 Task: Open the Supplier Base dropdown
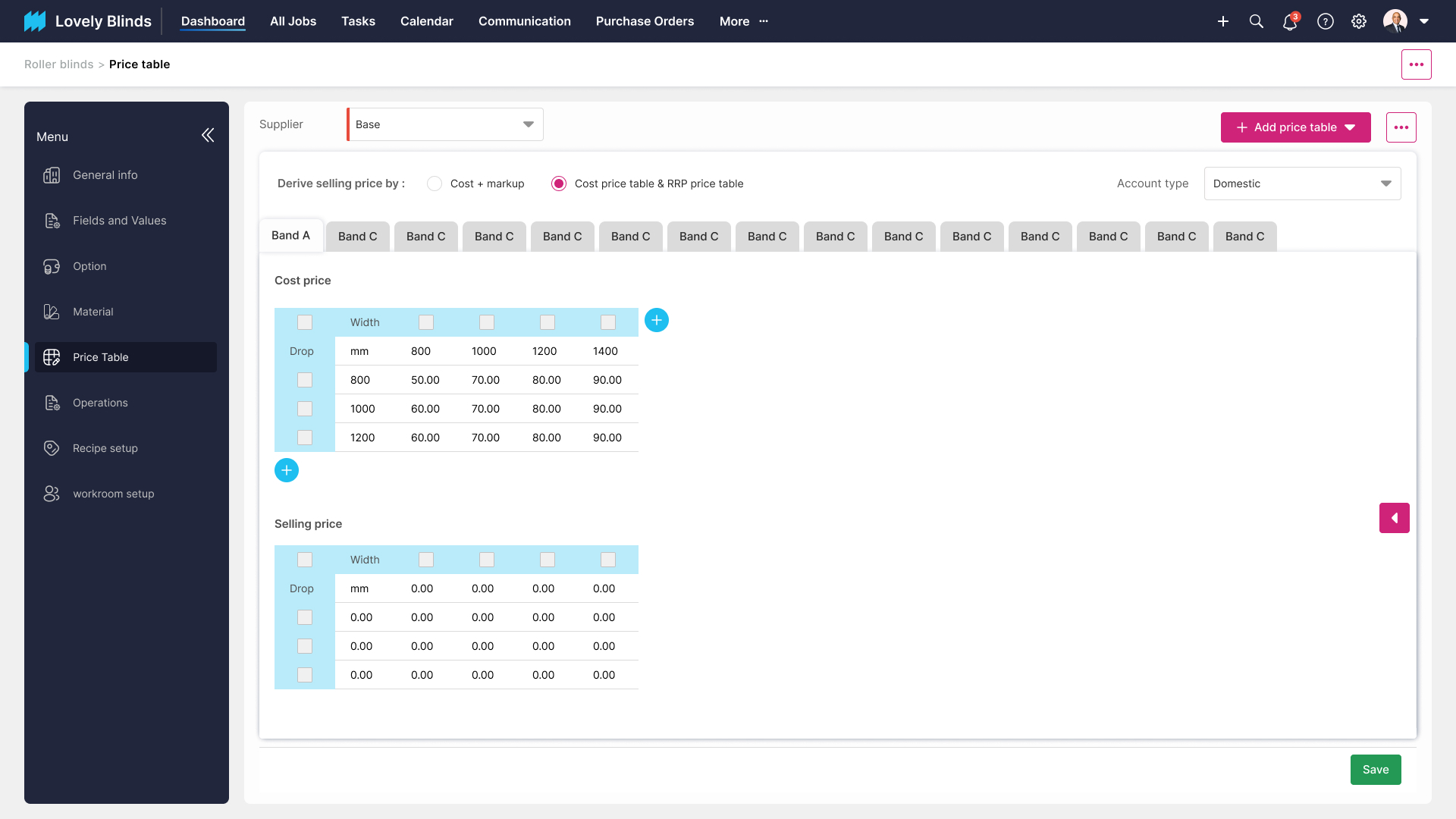tap(445, 124)
